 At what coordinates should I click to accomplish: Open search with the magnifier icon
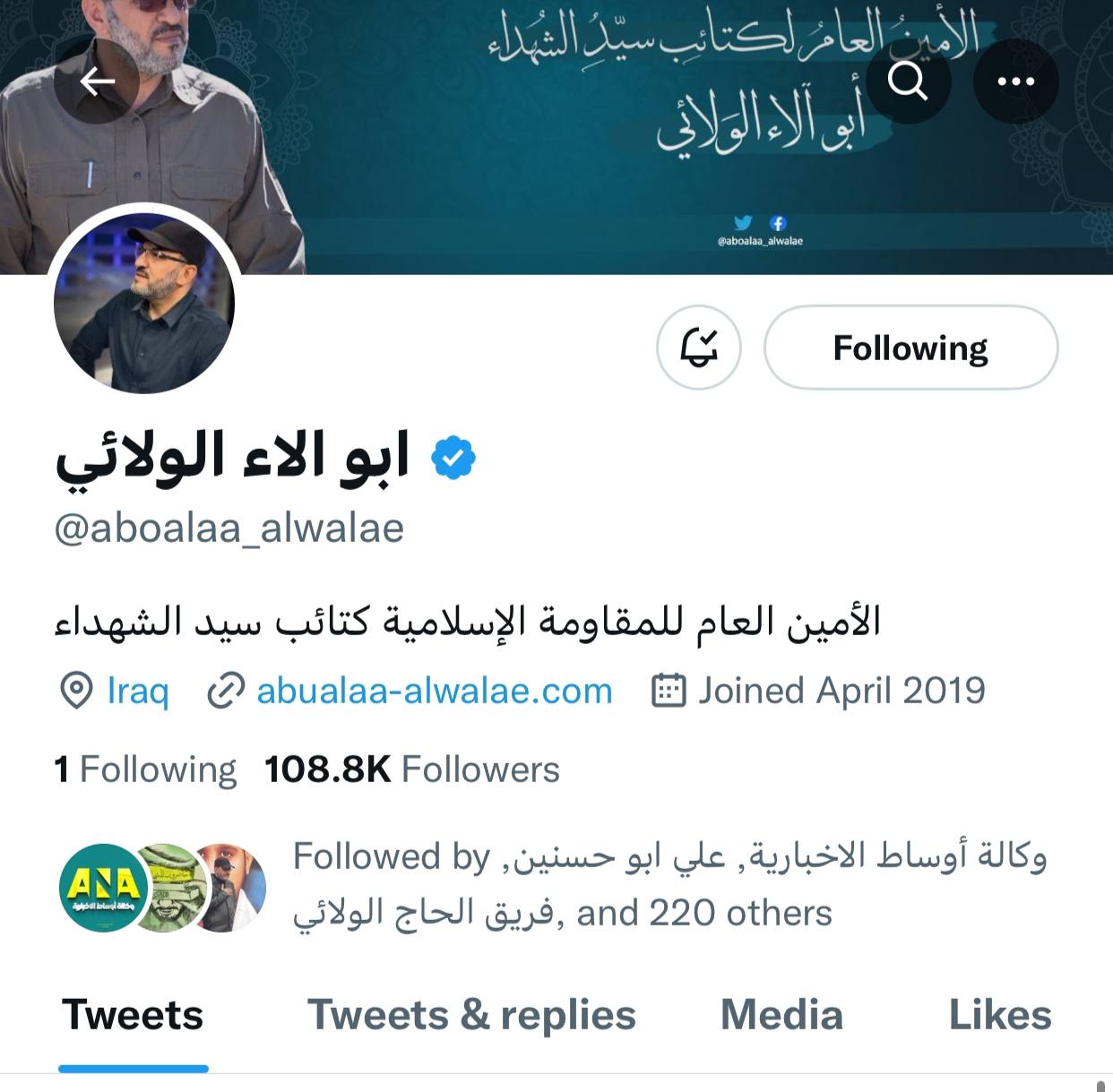pyautogui.click(x=908, y=82)
